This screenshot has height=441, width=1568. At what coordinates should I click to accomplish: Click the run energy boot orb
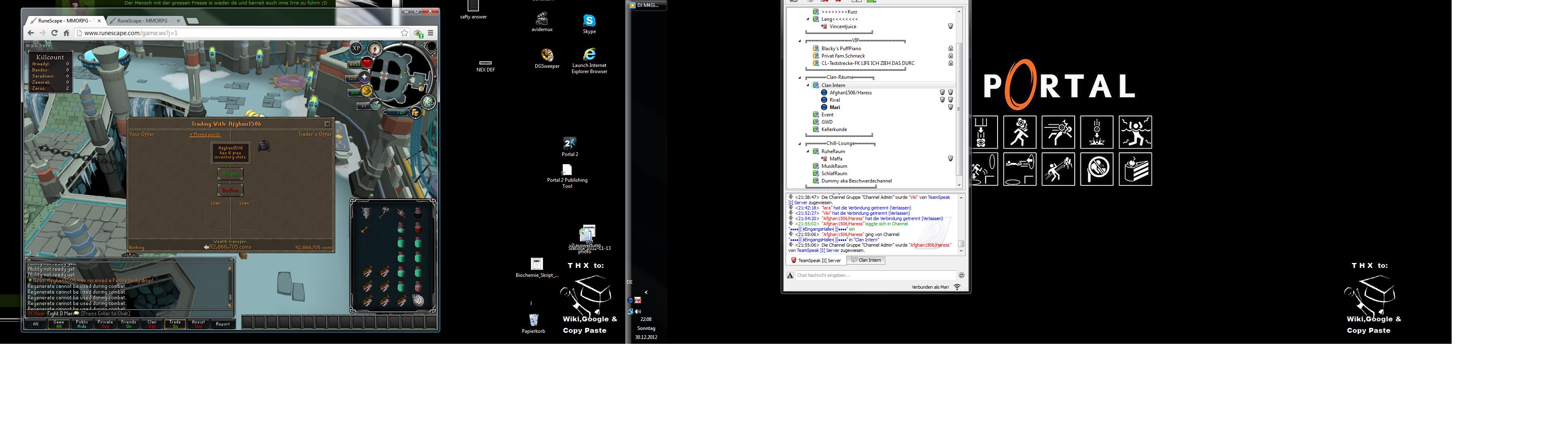(x=366, y=91)
